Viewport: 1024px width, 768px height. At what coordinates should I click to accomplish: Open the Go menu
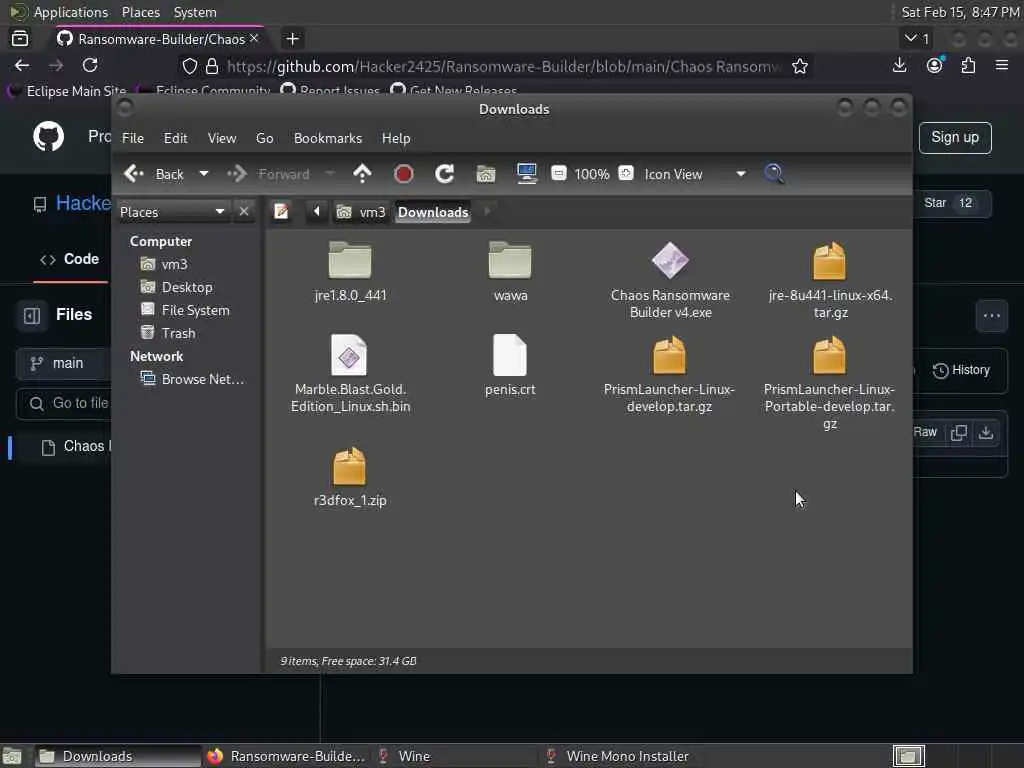point(264,138)
